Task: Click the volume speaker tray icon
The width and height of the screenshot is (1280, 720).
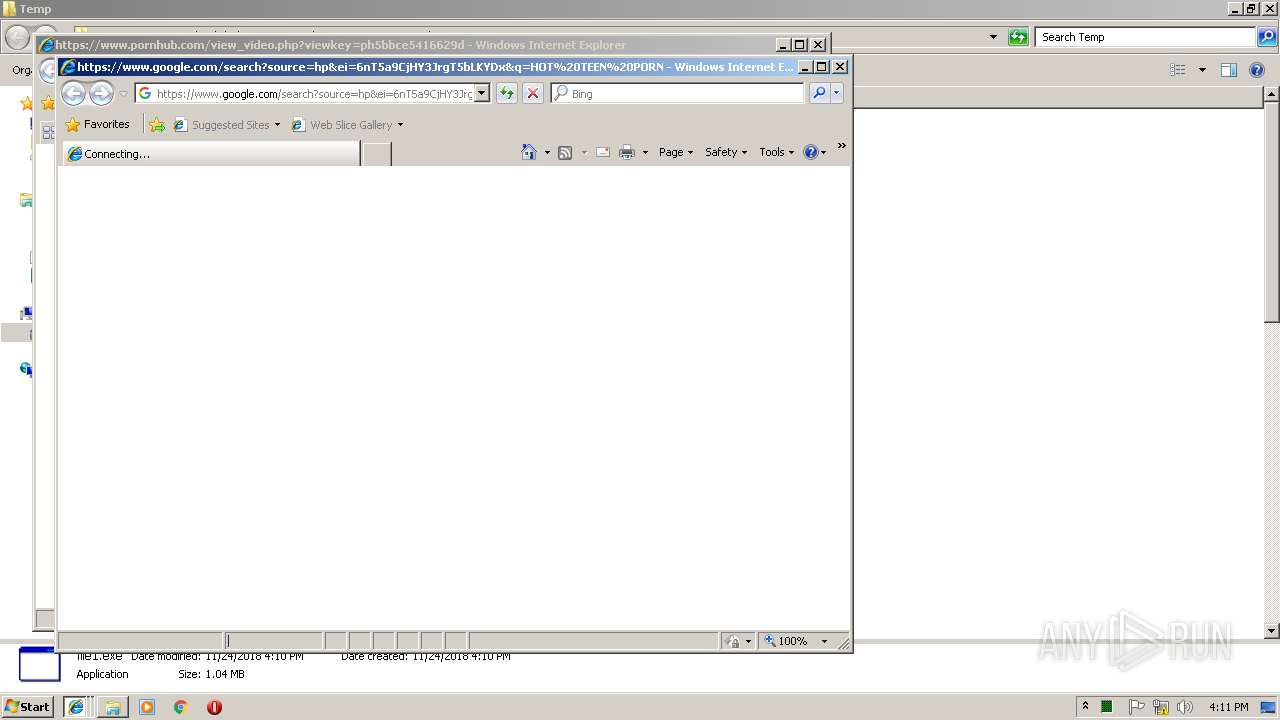Action: click(1185, 707)
